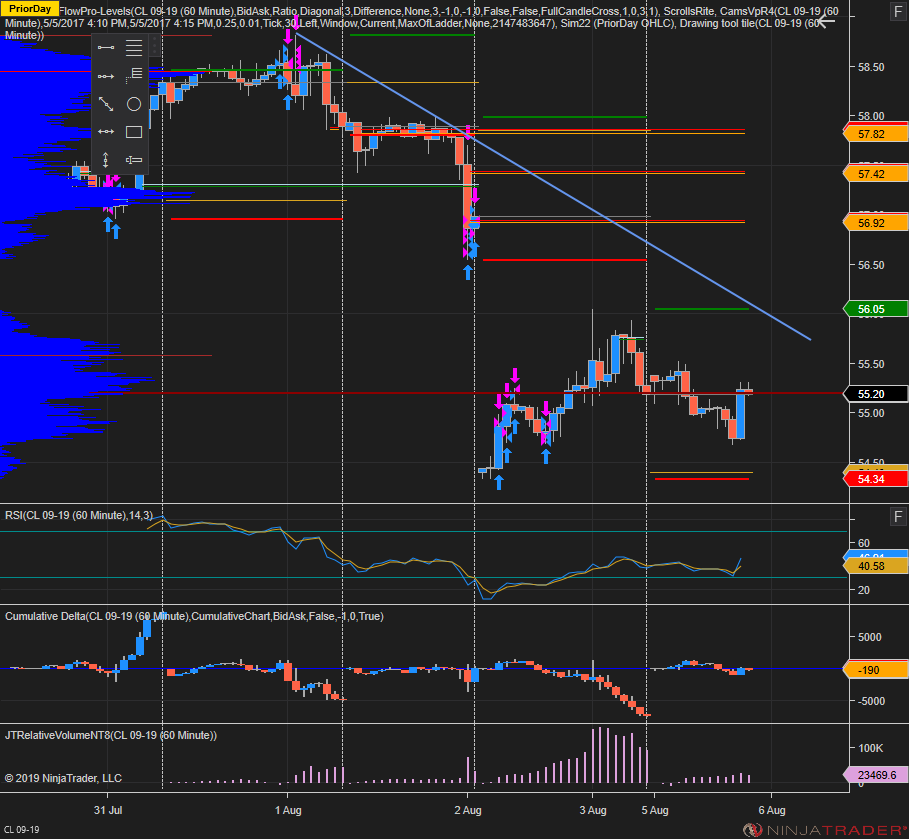Click the black 55.20 current price marker
Image resolution: width=909 pixels, height=839 pixels.
click(x=875, y=394)
